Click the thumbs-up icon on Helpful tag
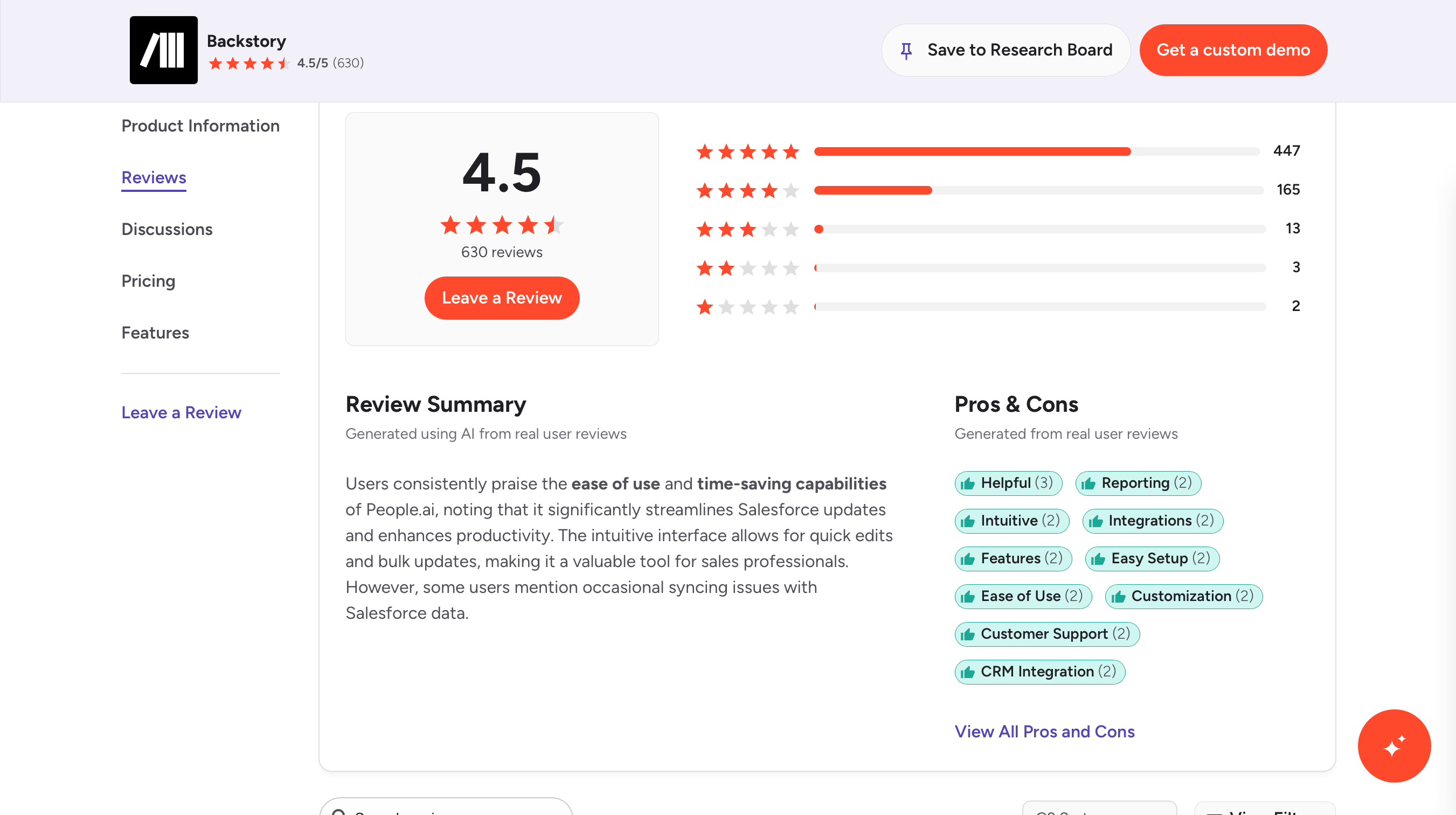The height and width of the screenshot is (815, 1456). coord(968,484)
